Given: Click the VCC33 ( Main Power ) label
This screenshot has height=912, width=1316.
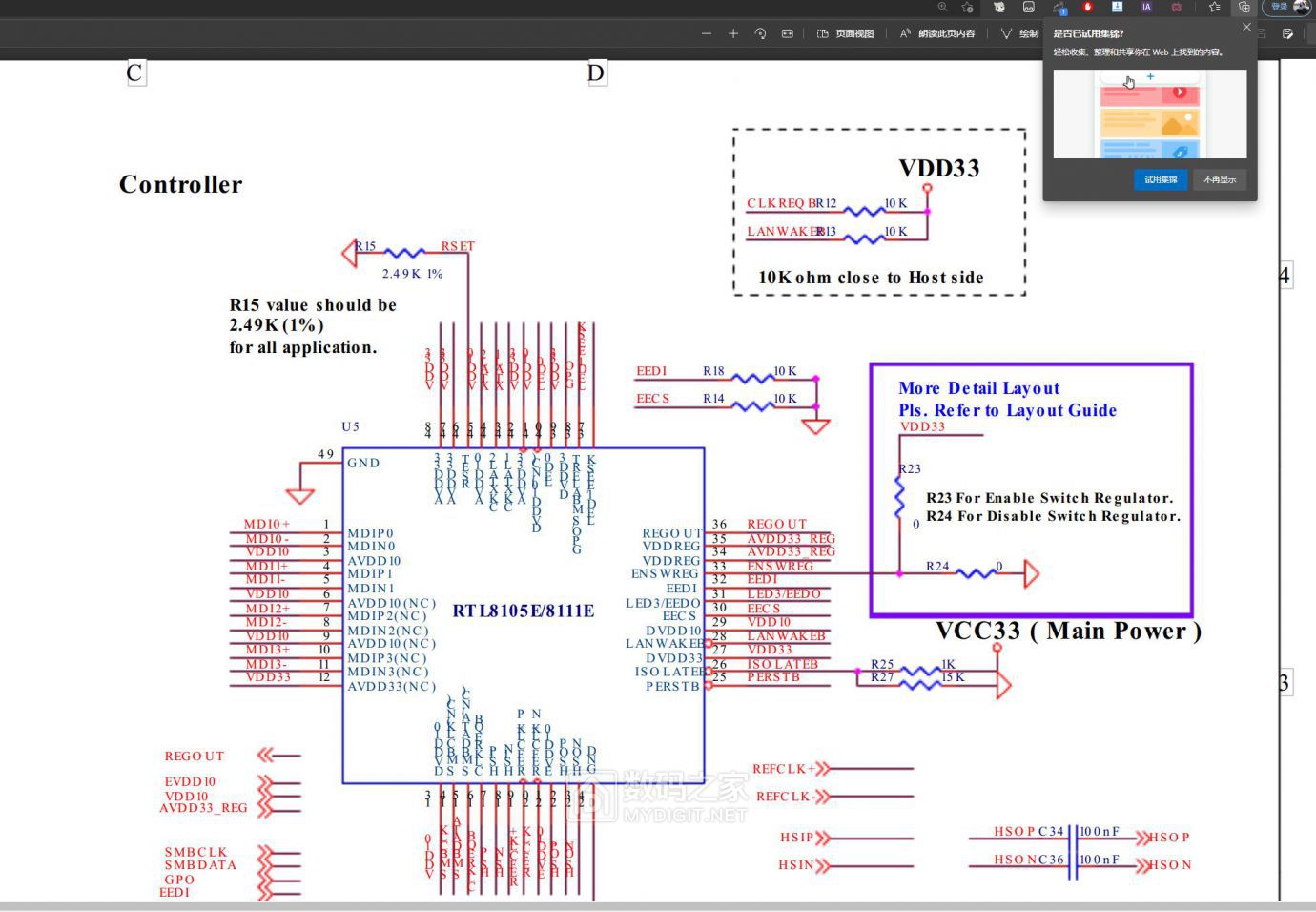Looking at the screenshot, I should click(x=1068, y=631).
